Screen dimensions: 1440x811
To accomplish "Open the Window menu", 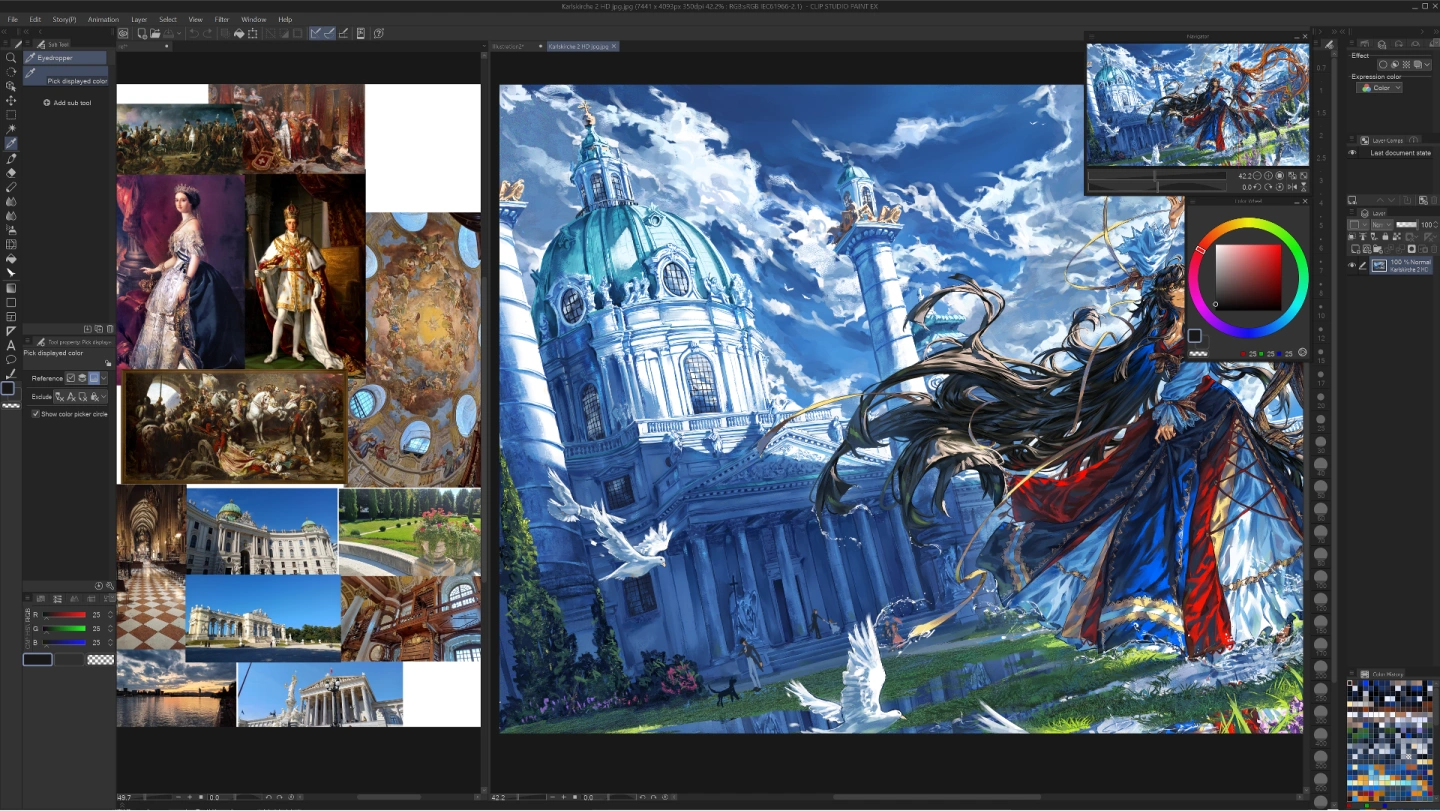I will [254, 19].
